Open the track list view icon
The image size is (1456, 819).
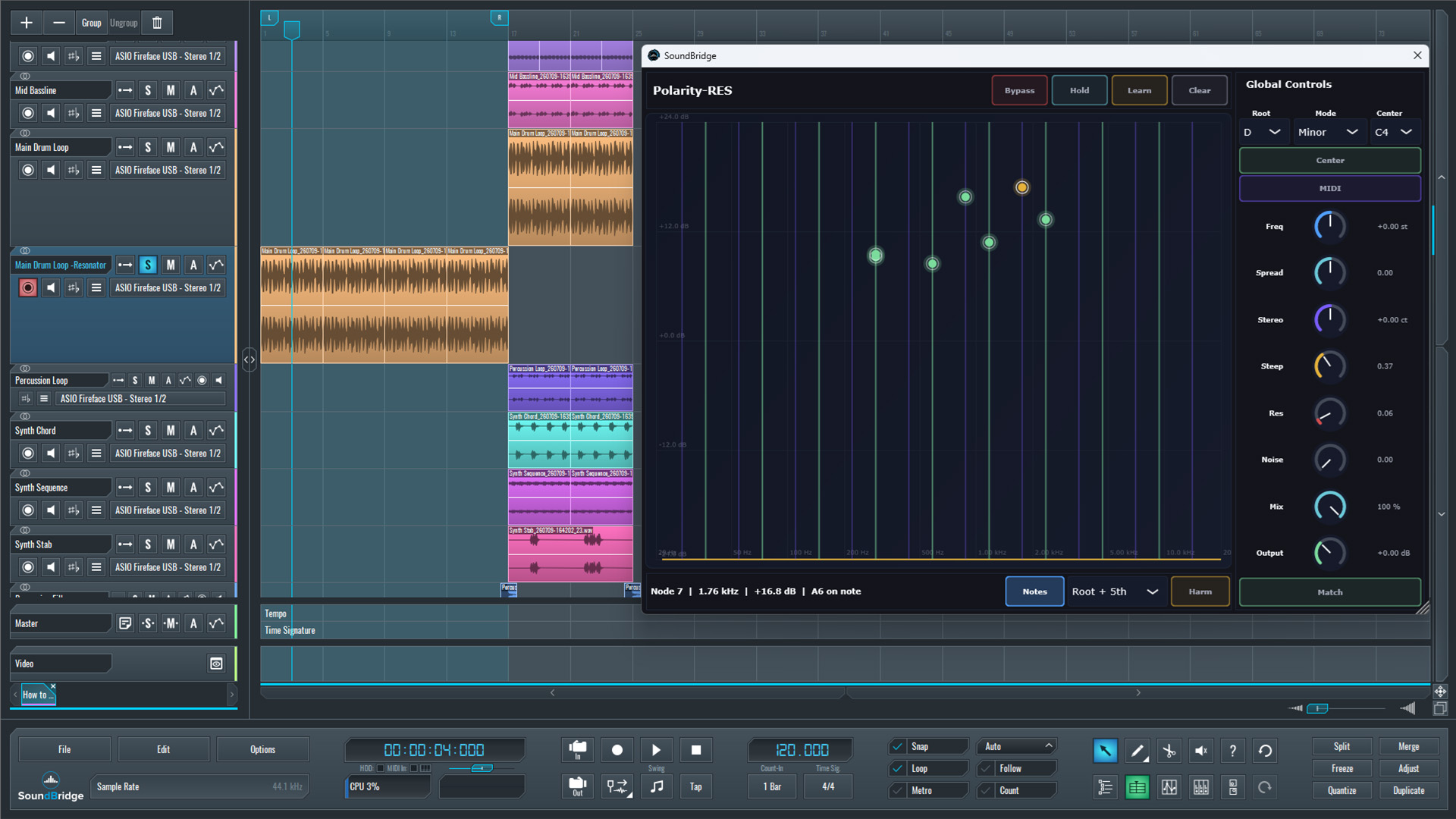(x=1105, y=787)
